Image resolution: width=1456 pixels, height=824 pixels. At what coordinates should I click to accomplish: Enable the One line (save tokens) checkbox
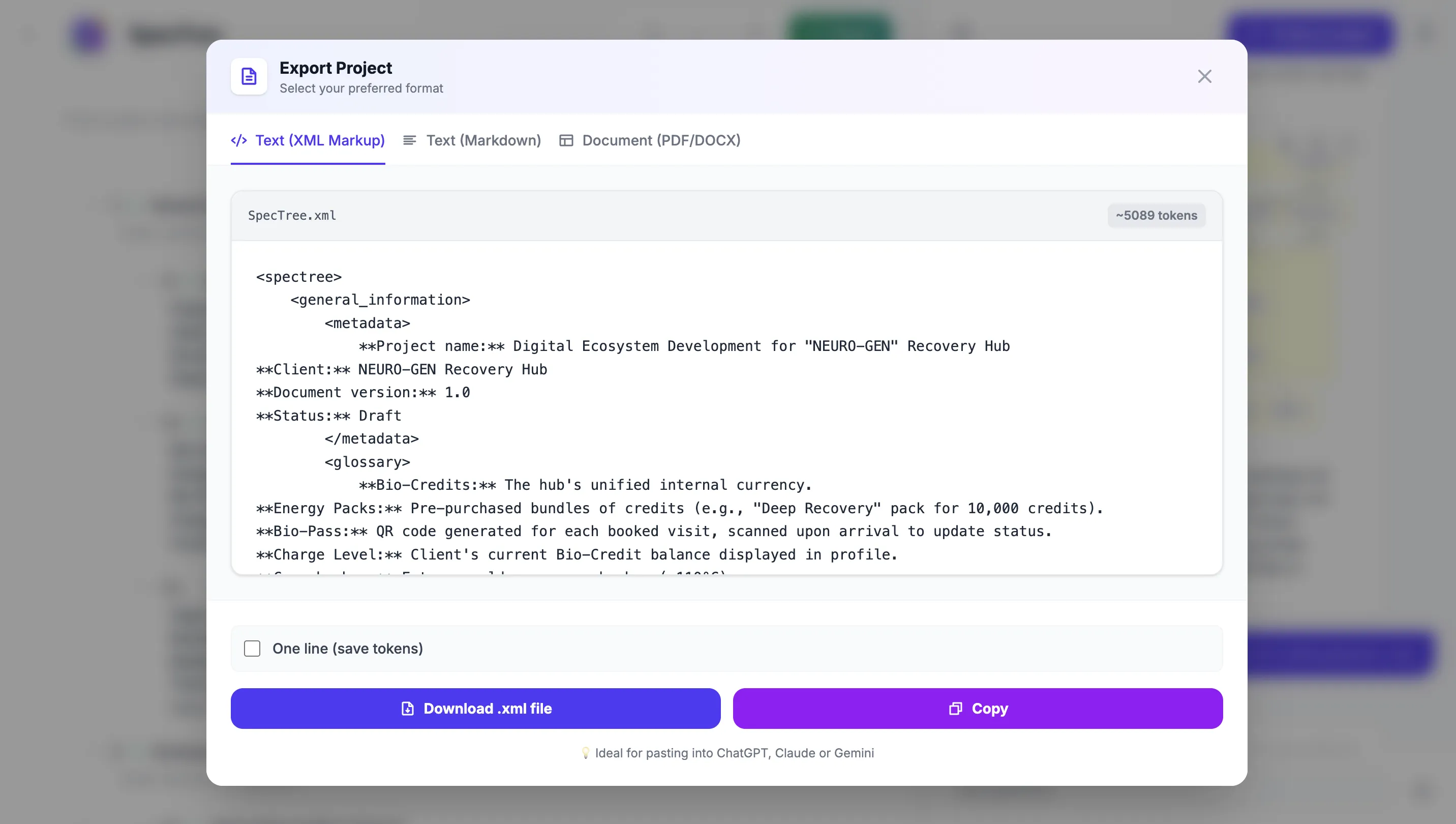252,649
